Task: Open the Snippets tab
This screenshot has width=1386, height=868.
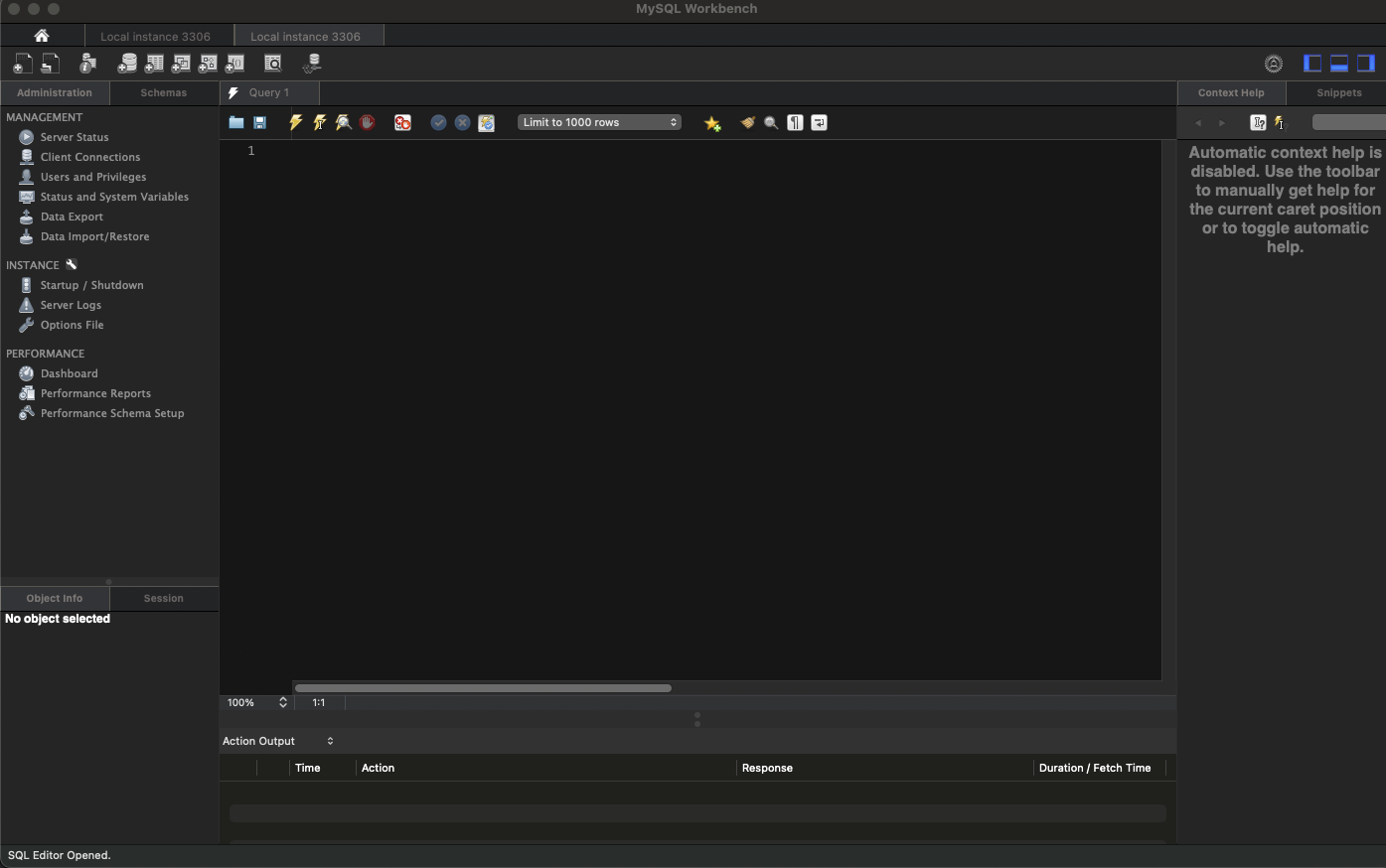Action: pos(1338,92)
